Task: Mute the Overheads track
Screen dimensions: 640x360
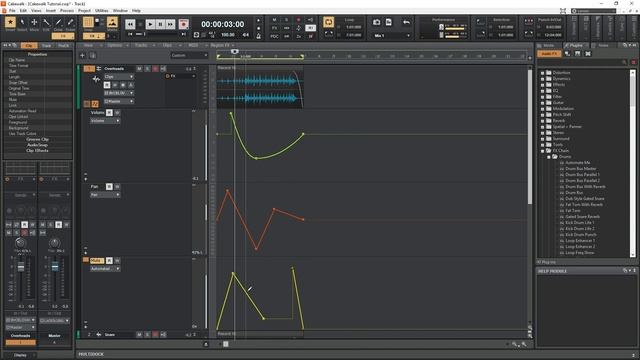Action: click(139, 69)
